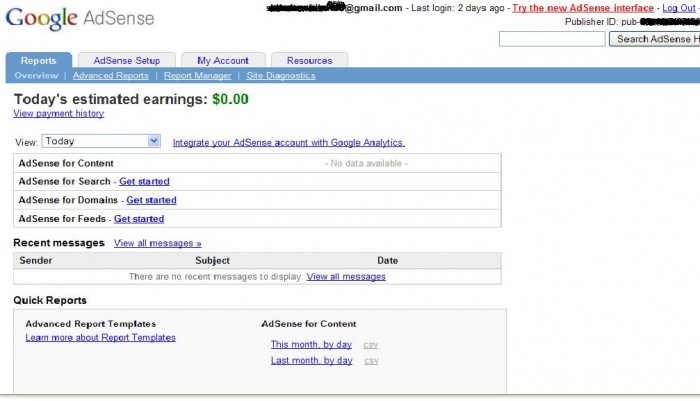Open the AdSense Setup tab
Image resolution: width=700 pixels, height=401 pixels.
pos(127,60)
